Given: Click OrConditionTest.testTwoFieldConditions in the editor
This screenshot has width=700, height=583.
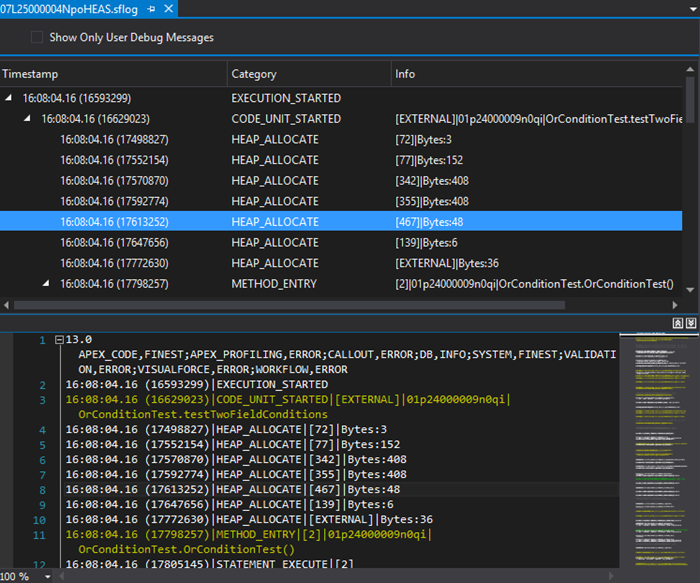Looking at the screenshot, I should (x=203, y=414).
